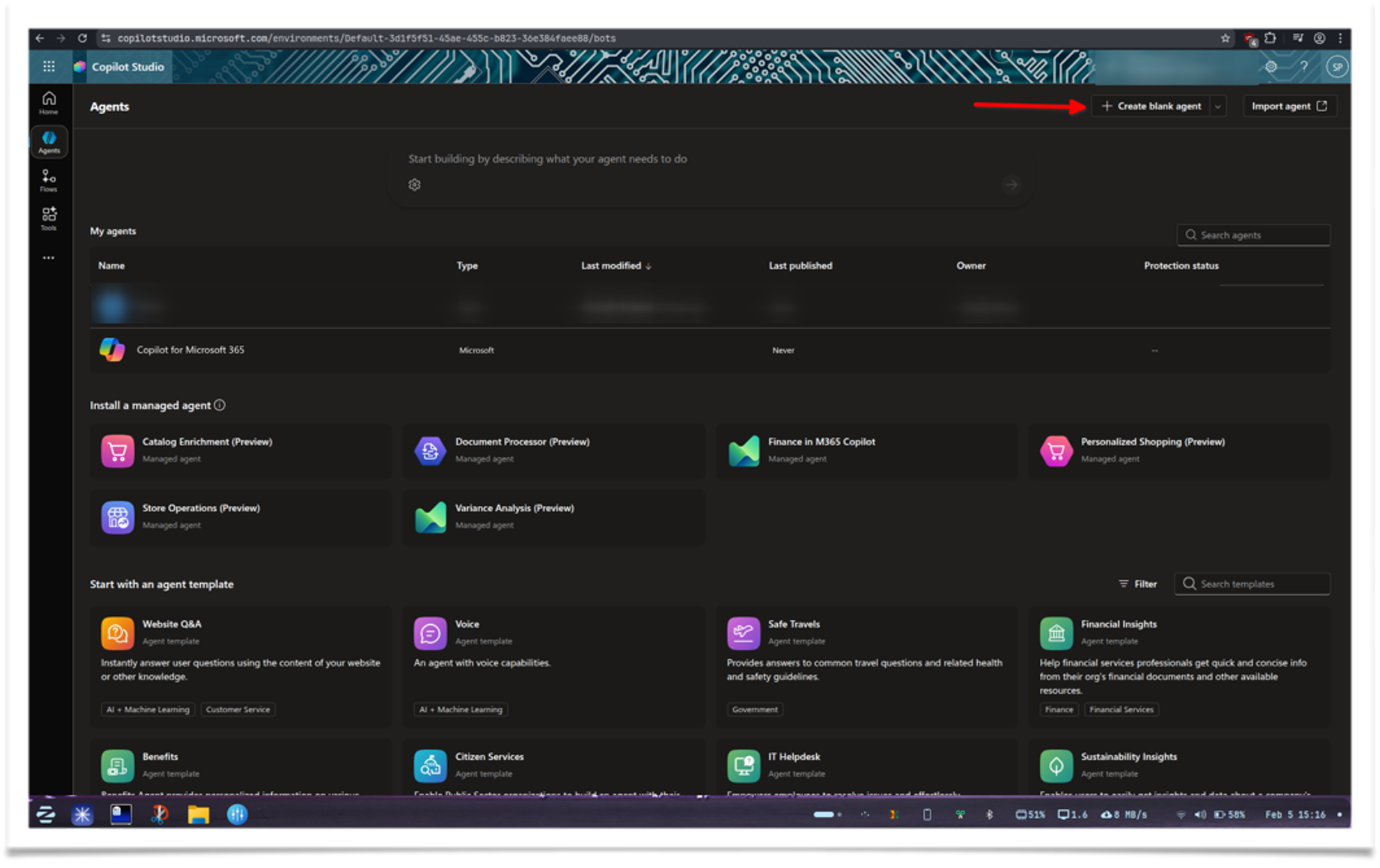Open the agent builder settings gear
The image size is (1380, 868).
415,184
